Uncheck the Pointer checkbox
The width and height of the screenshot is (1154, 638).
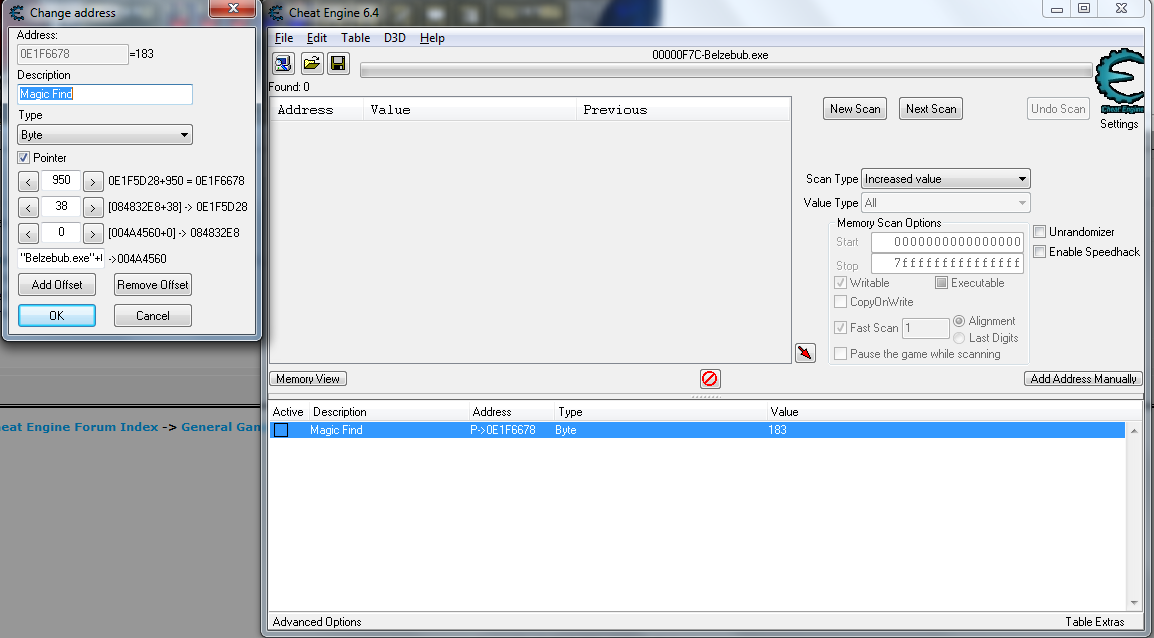click(x=24, y=157)
